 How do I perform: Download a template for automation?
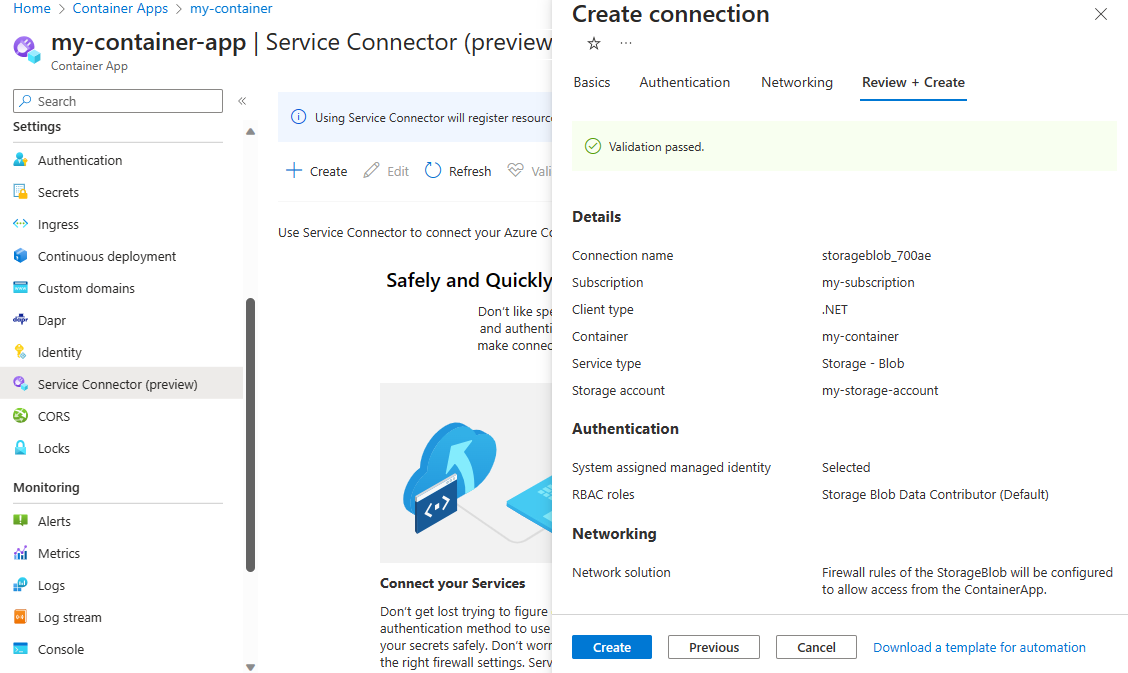point(979,647)
